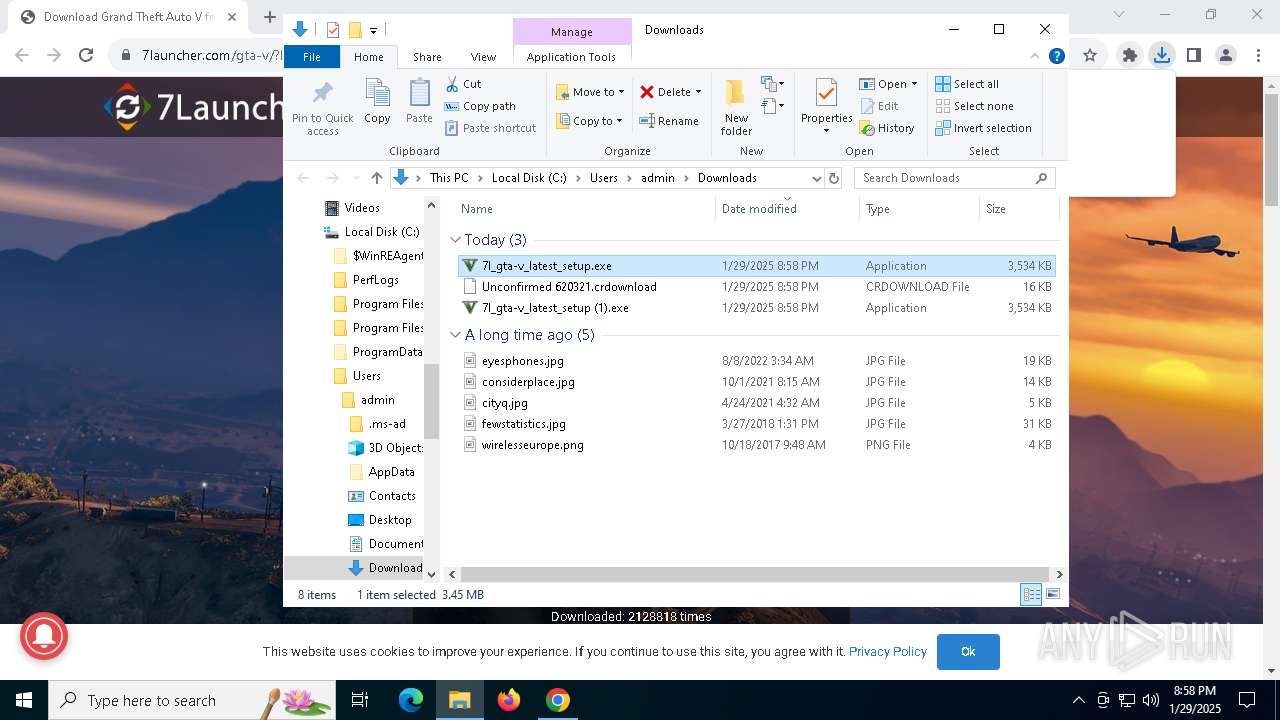
Task: Open Firefox from taskbar
Action: pos(509,700)
